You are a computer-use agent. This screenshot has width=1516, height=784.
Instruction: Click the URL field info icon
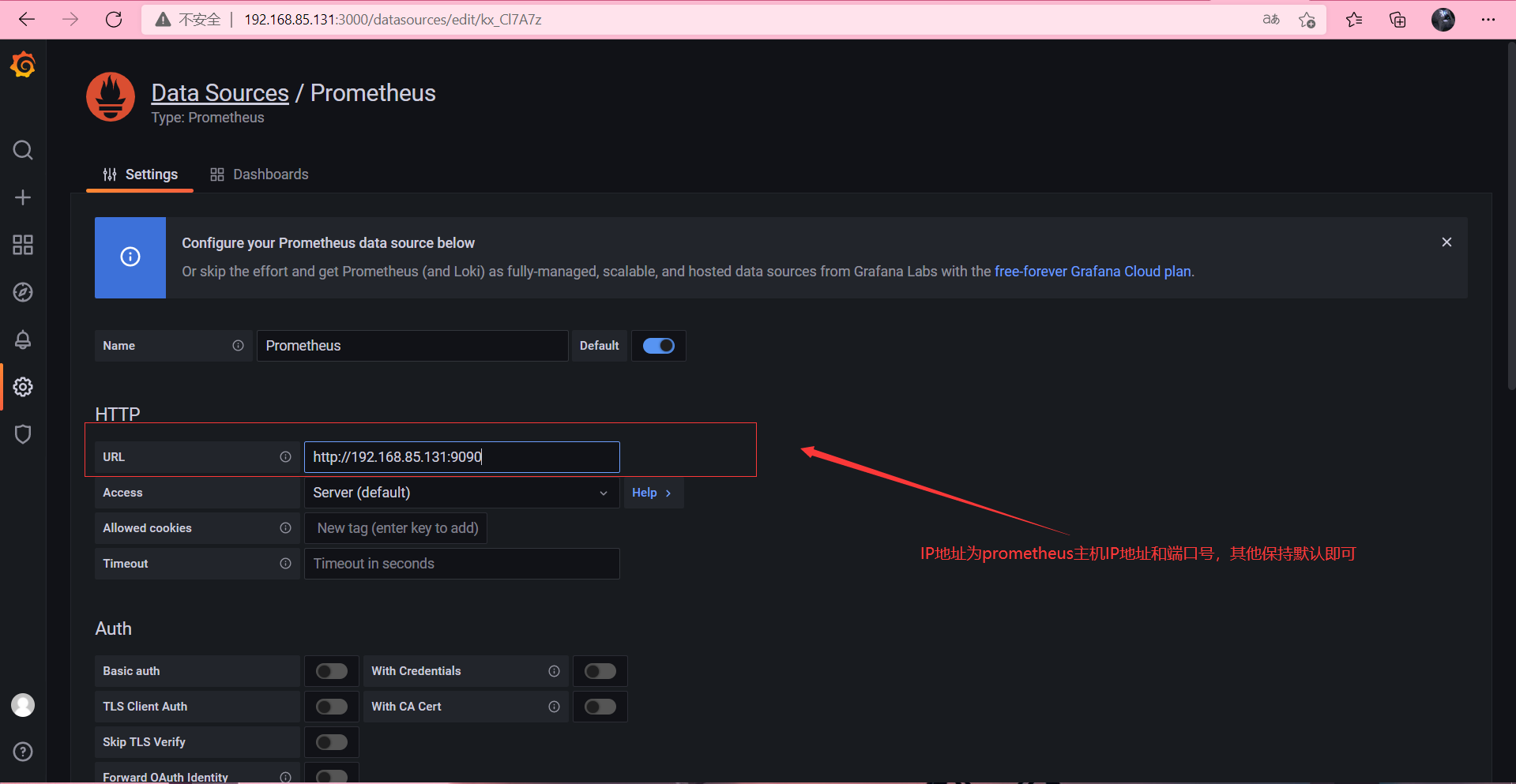click(285, 457)
